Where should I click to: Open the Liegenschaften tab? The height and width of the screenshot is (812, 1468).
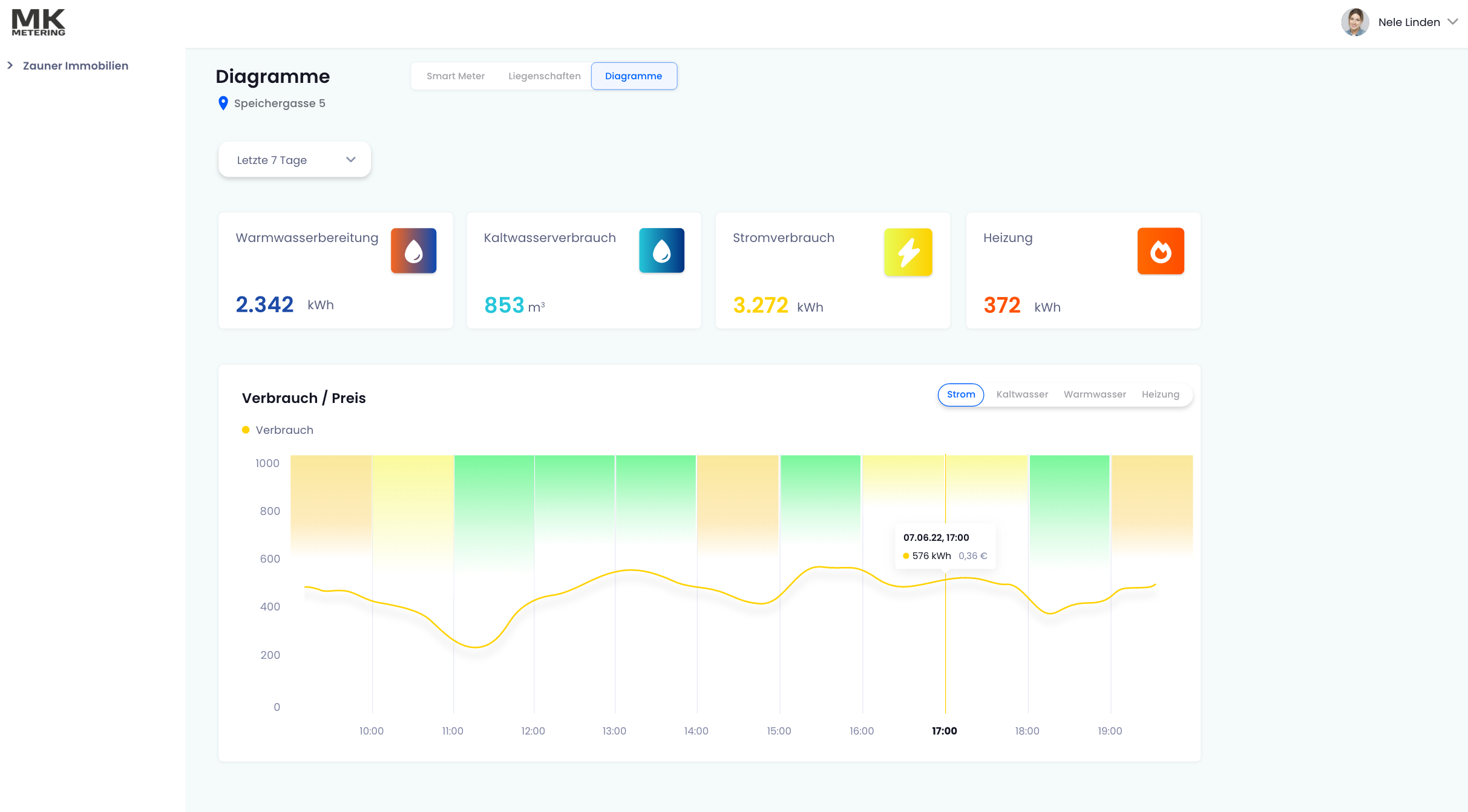[x=544, y=76]
